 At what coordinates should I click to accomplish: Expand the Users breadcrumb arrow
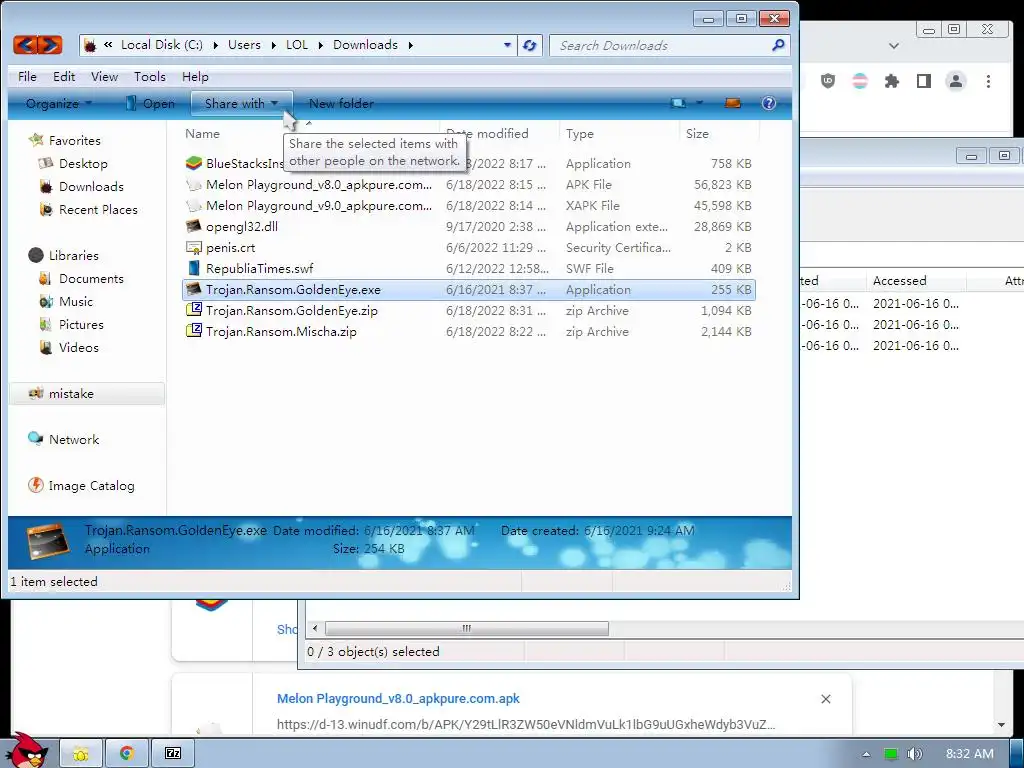(x=273, y=45)
